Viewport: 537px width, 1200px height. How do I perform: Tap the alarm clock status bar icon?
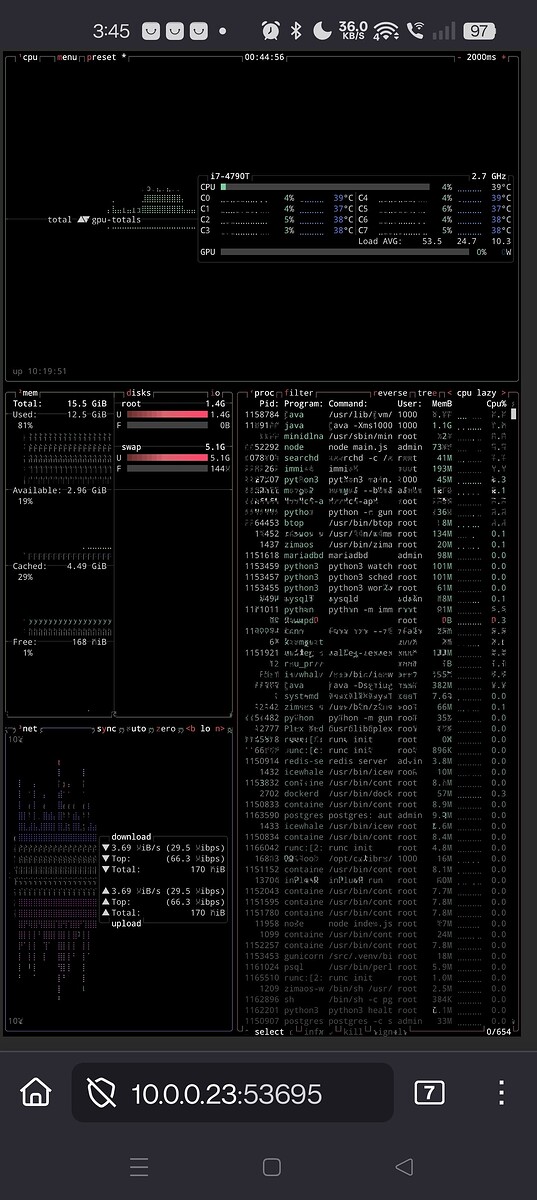pos(271,31)
